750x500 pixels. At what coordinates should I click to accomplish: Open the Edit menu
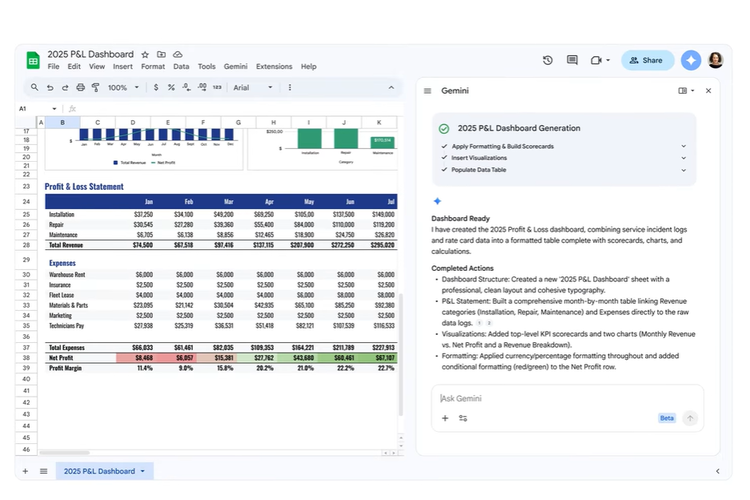tap(74, 67)
